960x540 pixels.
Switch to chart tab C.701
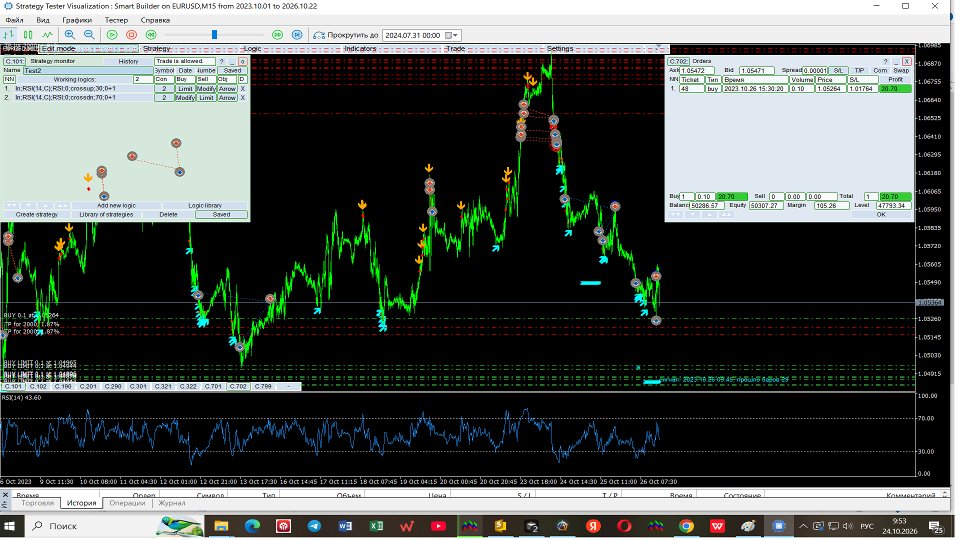pos(213,386)
